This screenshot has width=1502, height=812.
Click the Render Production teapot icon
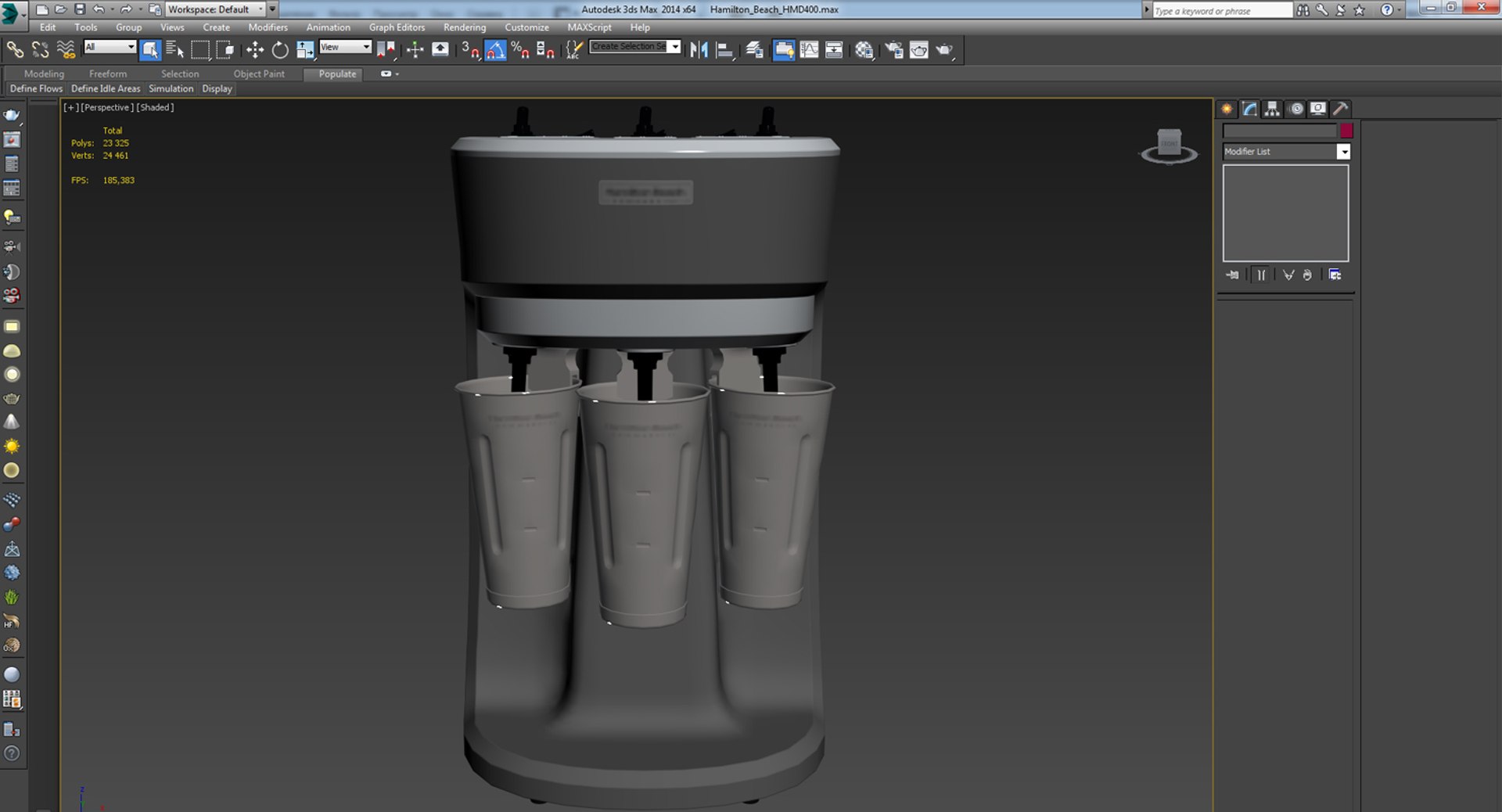click(x=945, y=50)
